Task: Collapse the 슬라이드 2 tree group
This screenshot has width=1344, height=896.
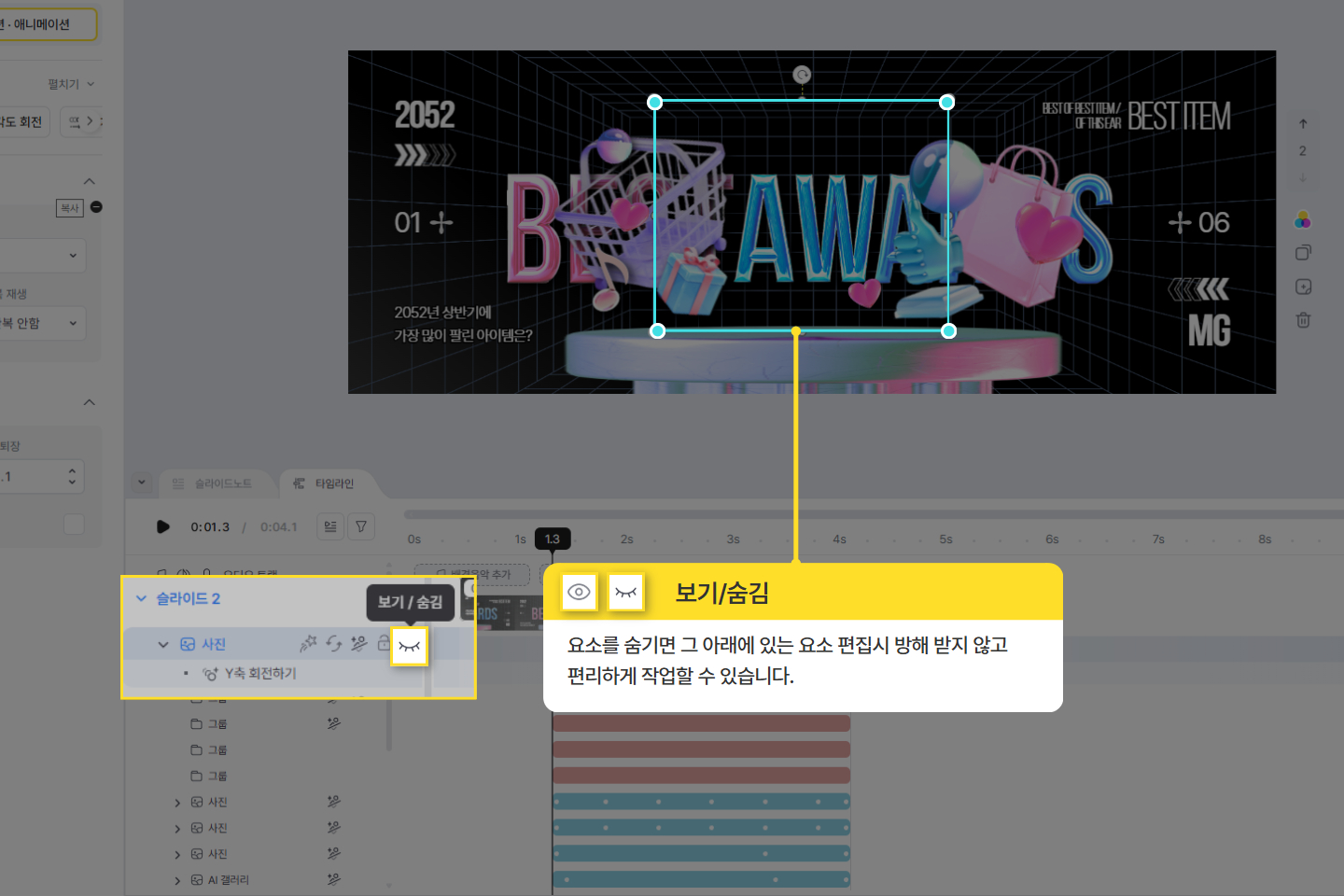Action: (x=142, y=599)
